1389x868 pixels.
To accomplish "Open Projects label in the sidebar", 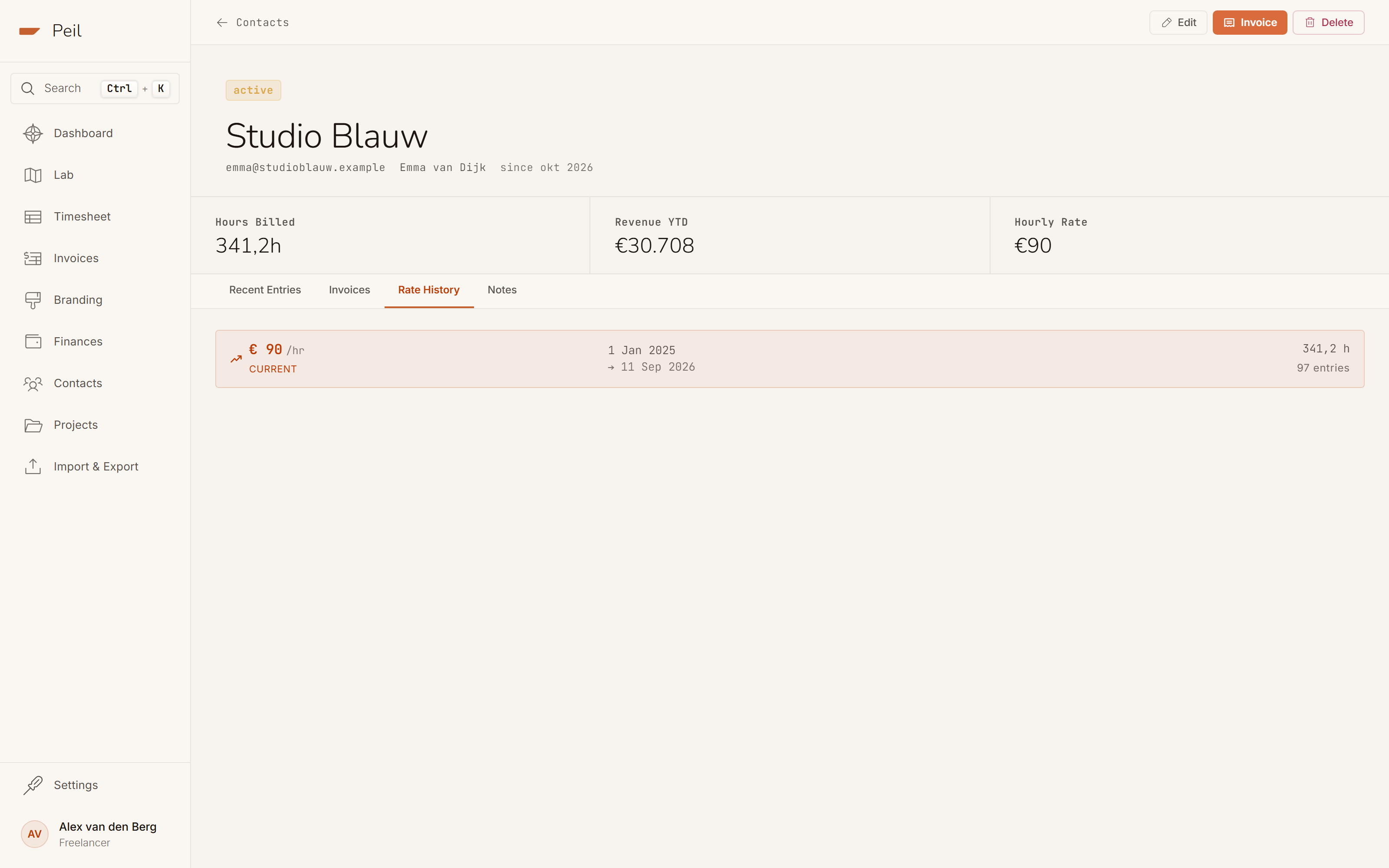I will click(76, 425).
